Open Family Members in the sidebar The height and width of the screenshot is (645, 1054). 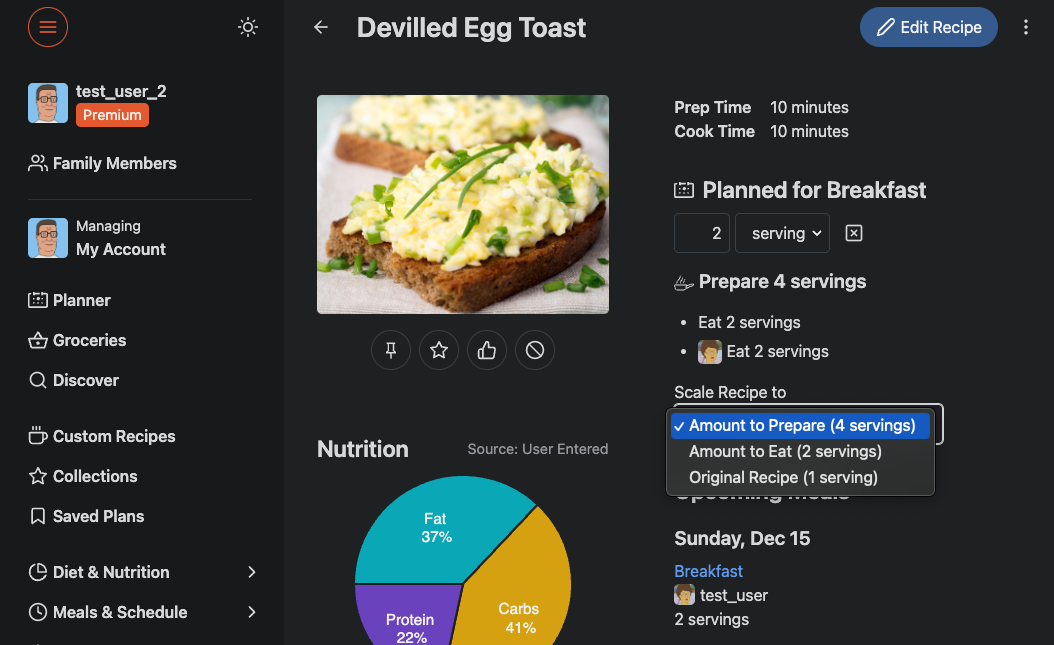click(x=114, y=163)
